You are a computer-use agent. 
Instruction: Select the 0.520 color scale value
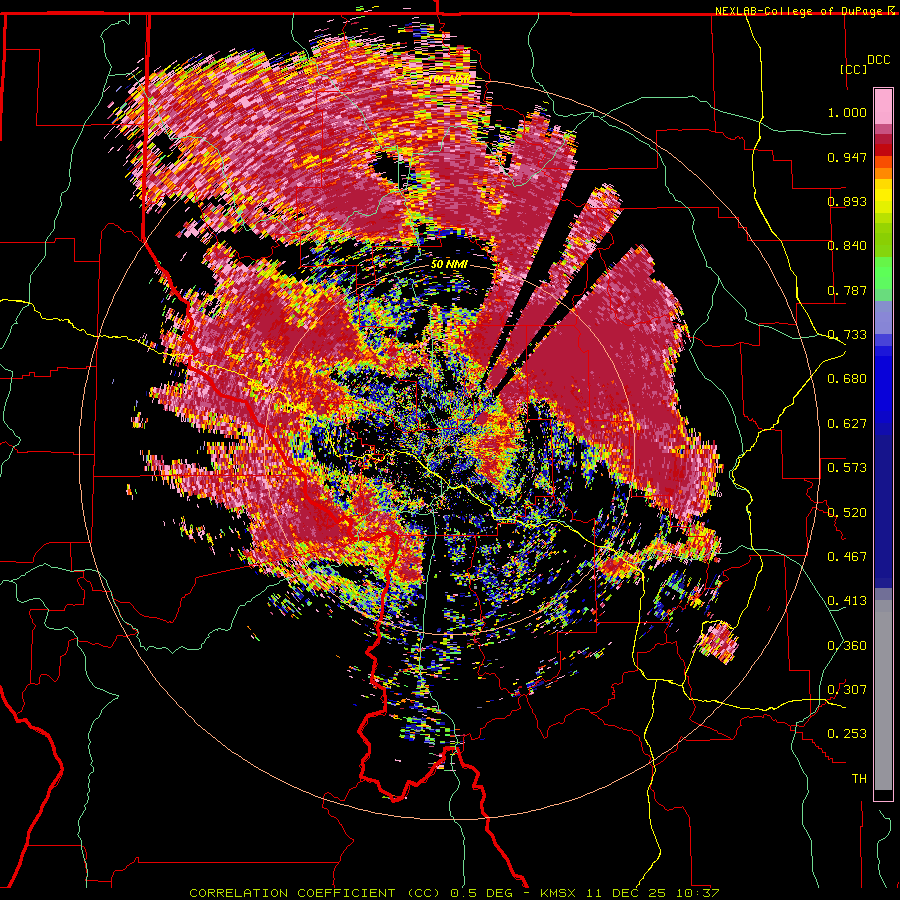click(x=847, y=513)
